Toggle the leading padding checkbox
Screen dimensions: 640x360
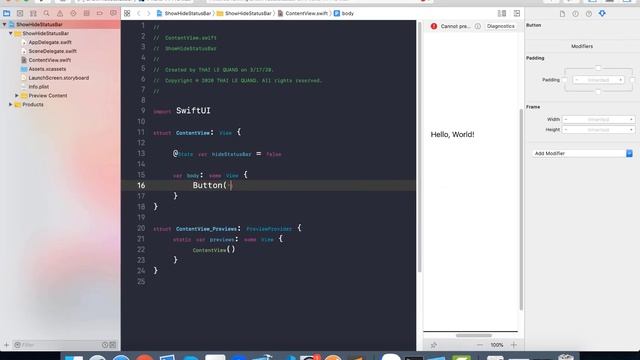click(565, 80)
